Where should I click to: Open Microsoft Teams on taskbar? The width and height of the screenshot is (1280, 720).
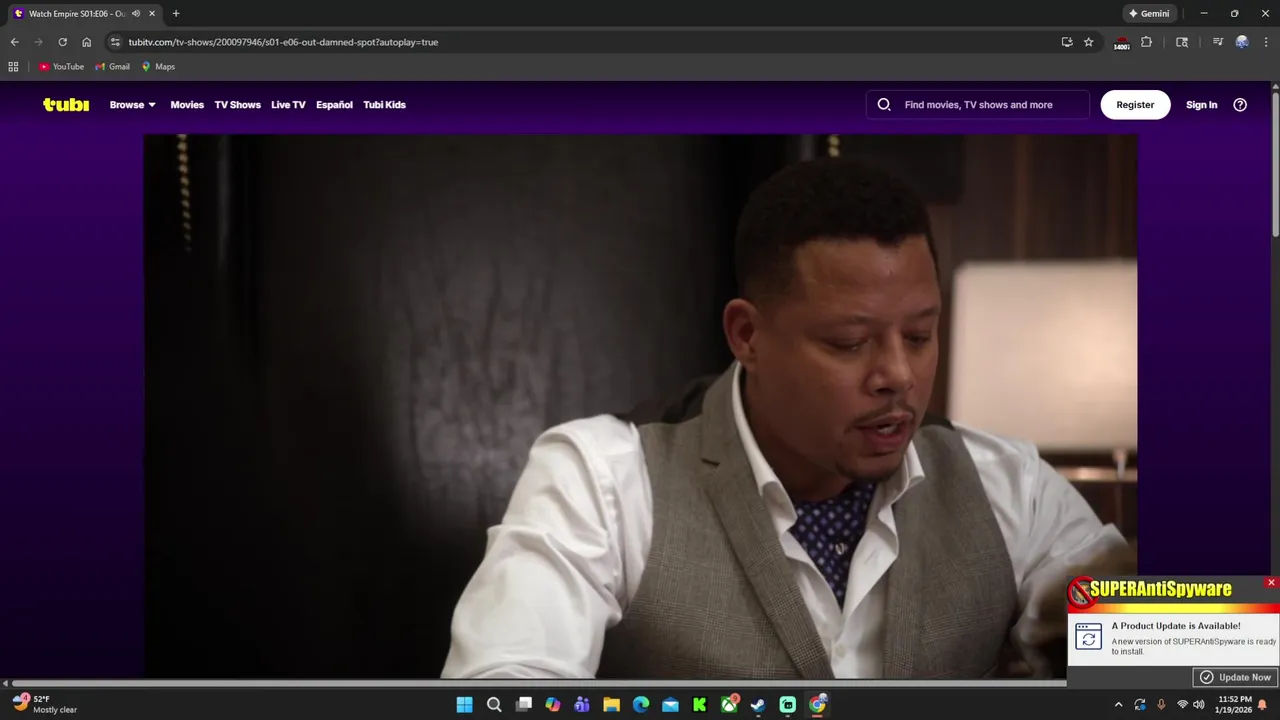point(582,705)
